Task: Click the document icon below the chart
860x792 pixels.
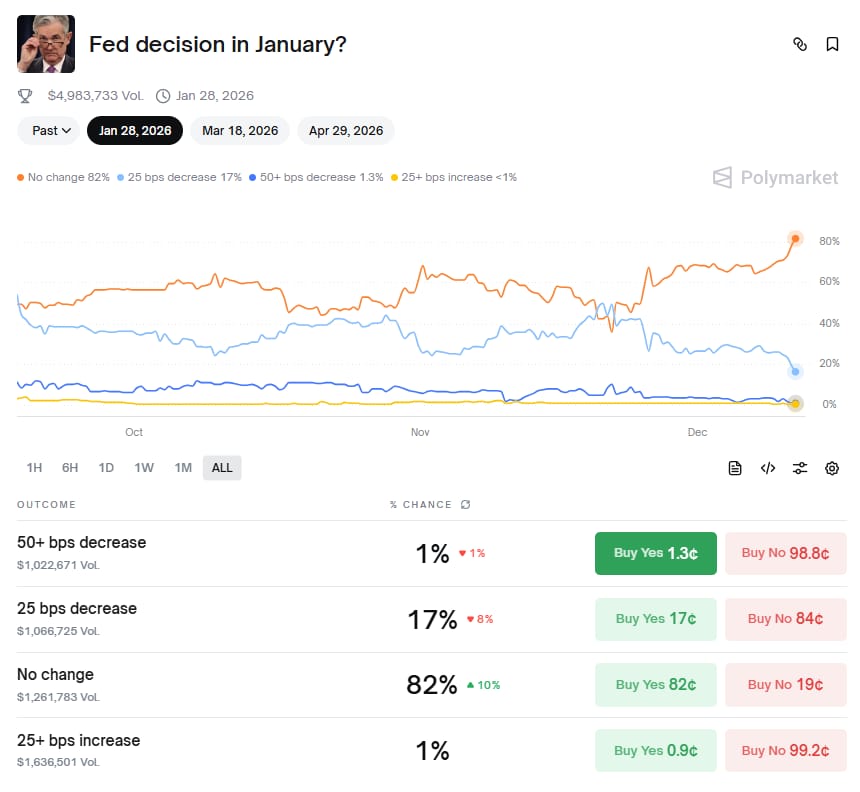Action: [735, 468]
